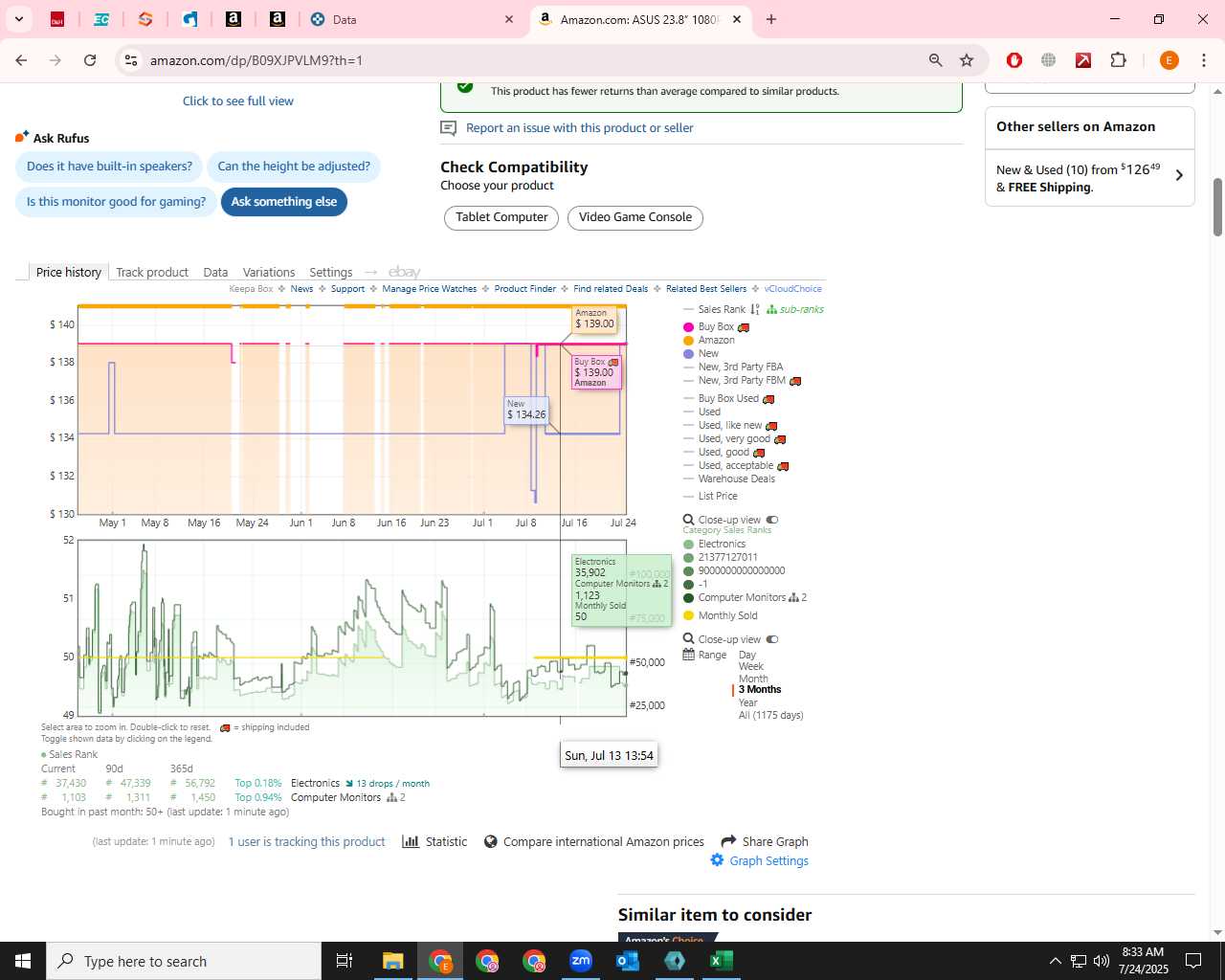The image size is (1225, 980).
Task: Set range to Month
Action: click(x=753, y=679)
